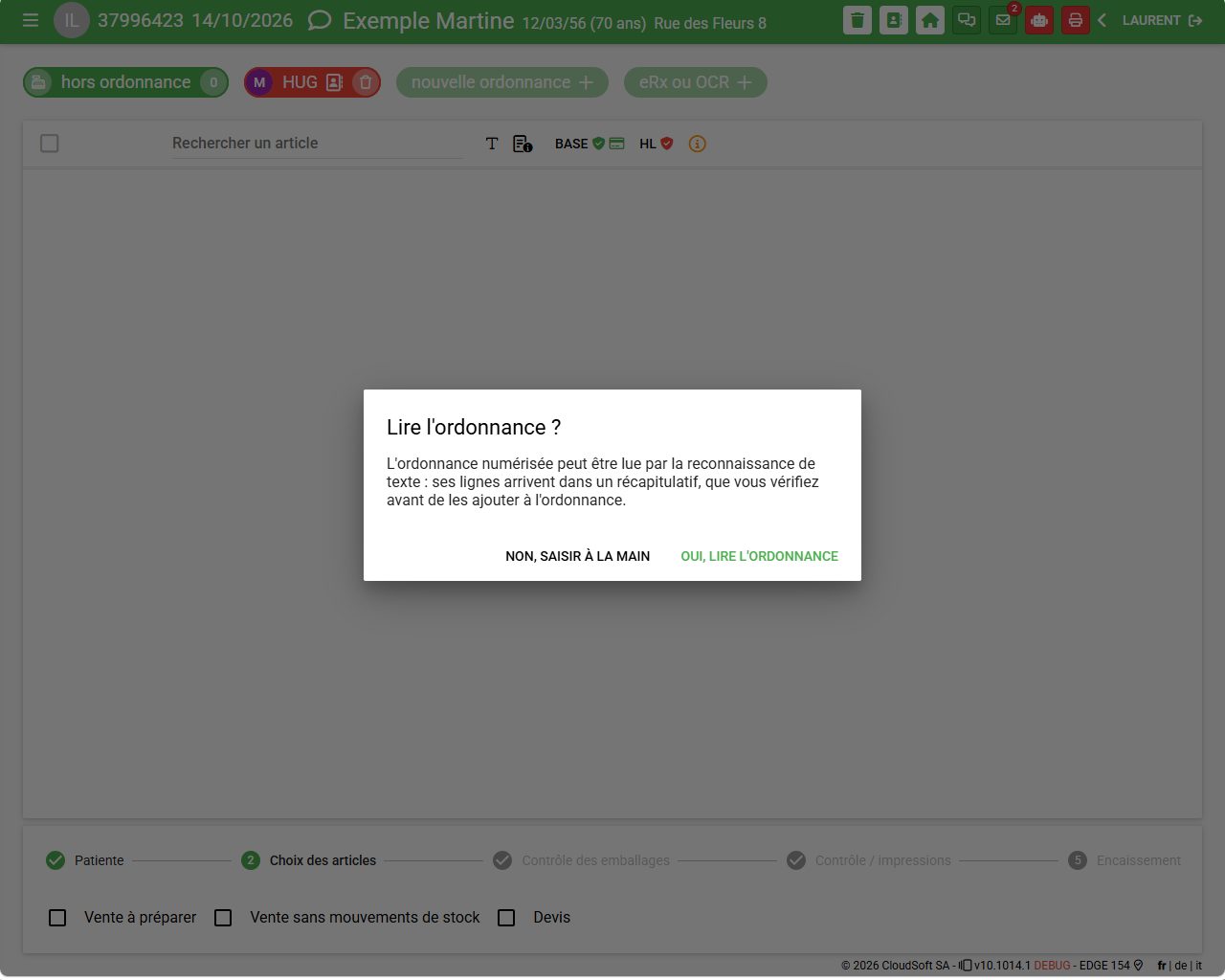This screenshot has width=1225, height=980.
Task: Open the Contrôle des emballages step
Action: click(x=582, y=860)
